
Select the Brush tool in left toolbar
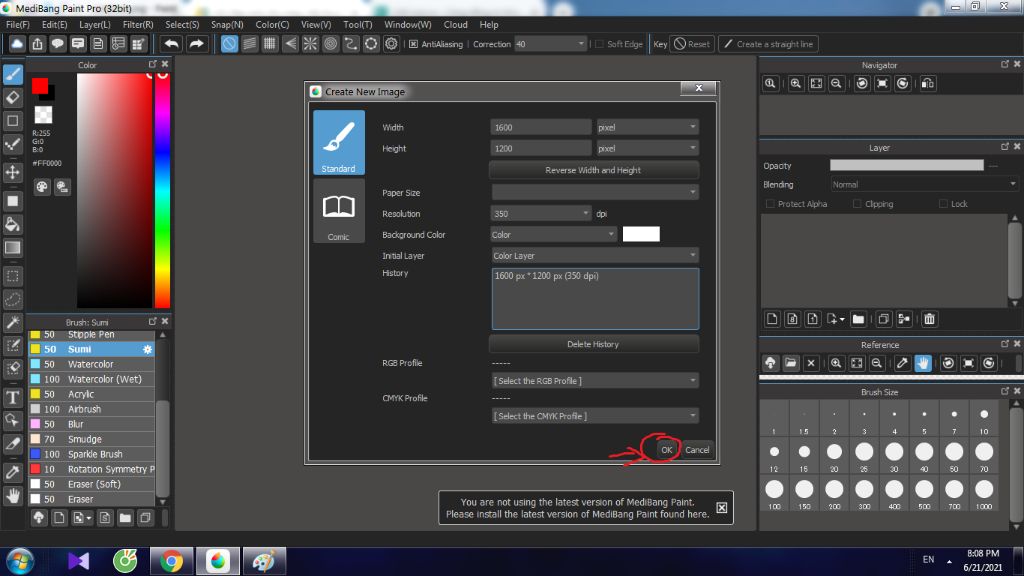12,74
